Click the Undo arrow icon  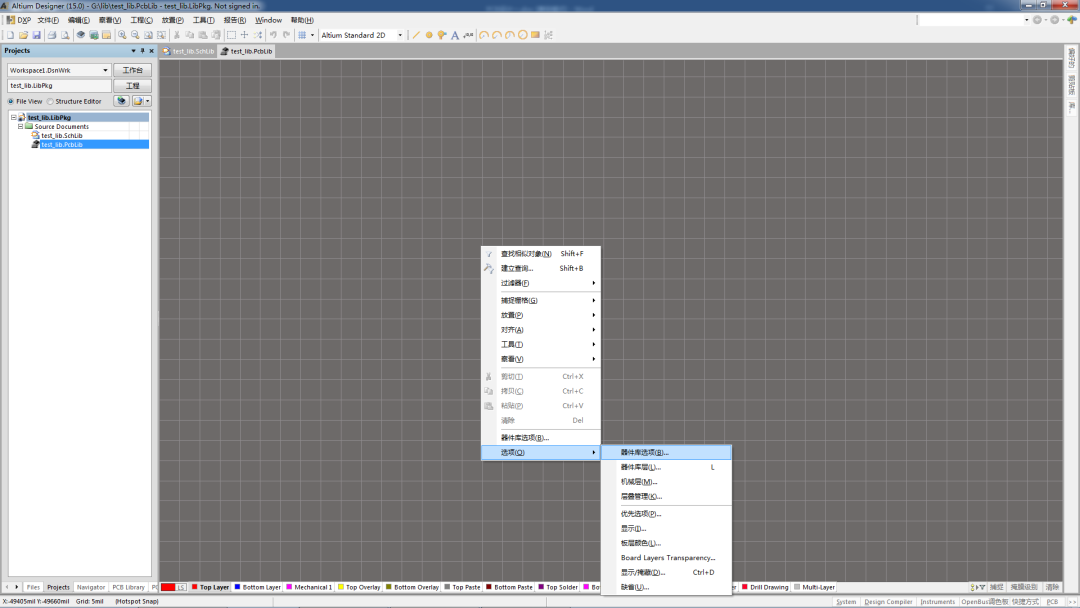click(273, 35)
